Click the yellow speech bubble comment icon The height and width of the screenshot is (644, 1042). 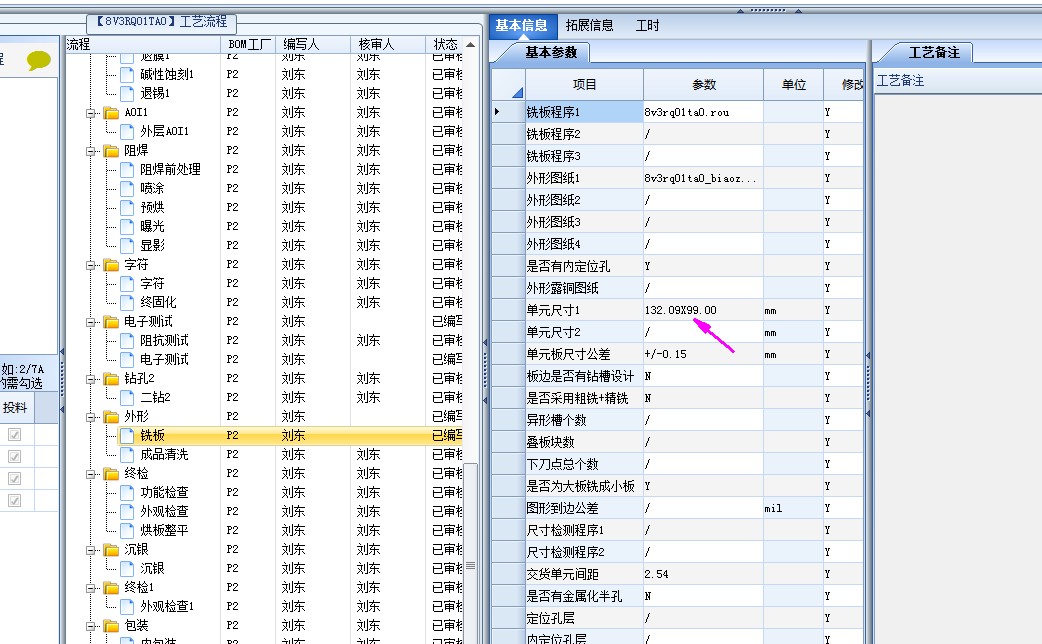click(39, 60)
